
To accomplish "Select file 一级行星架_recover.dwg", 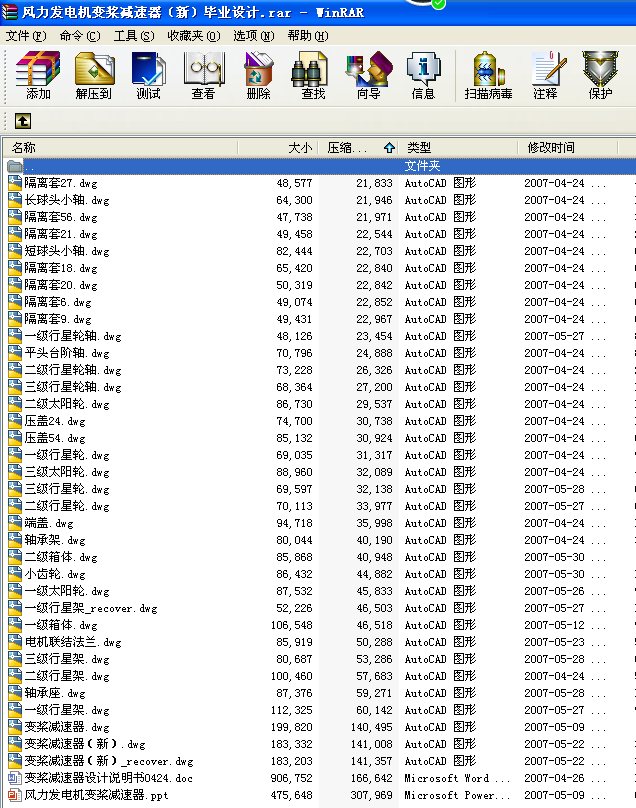I will tap(91, 608).
